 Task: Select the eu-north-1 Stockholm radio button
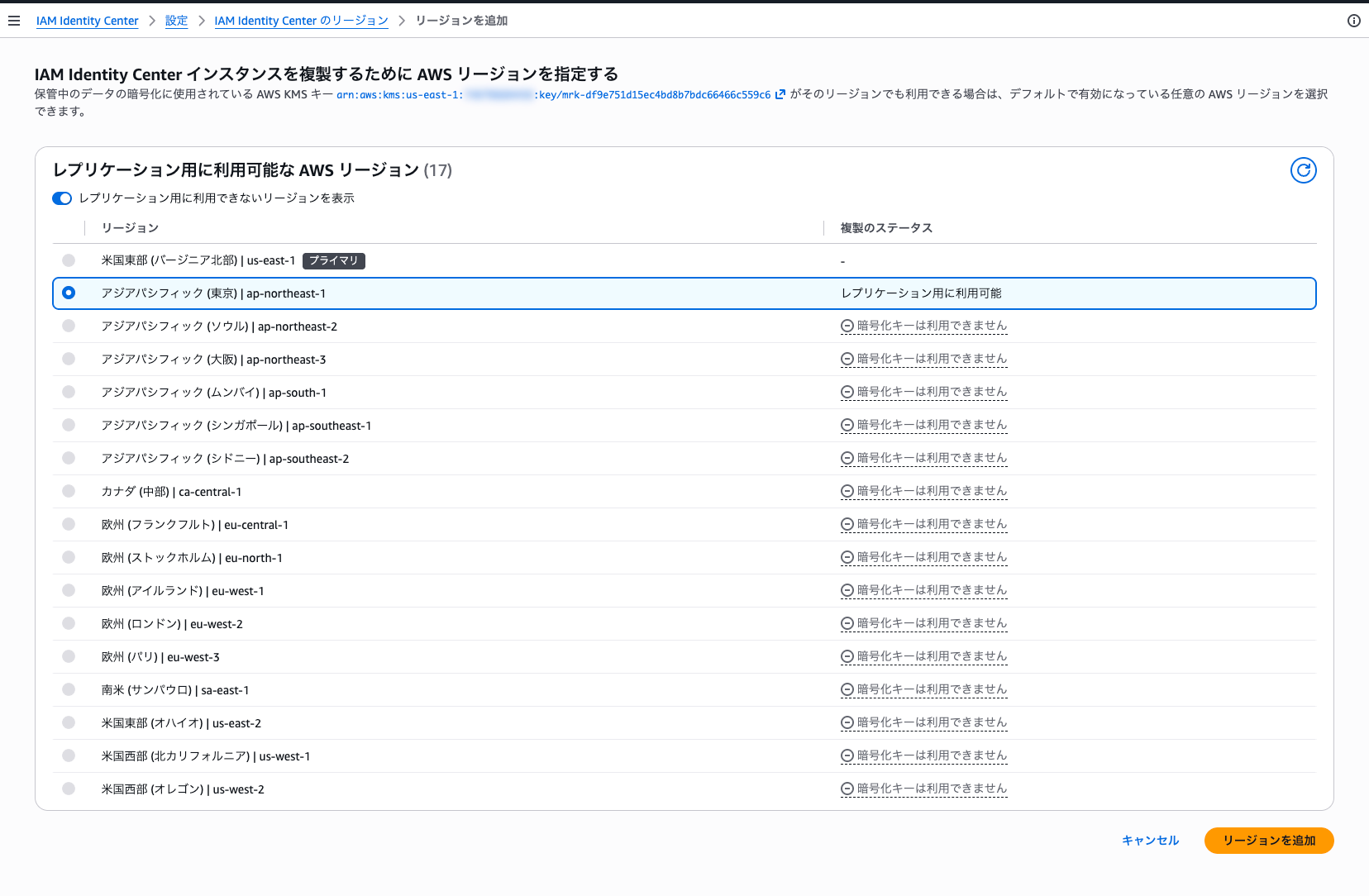pyautogui.click(x=69, y=558)
